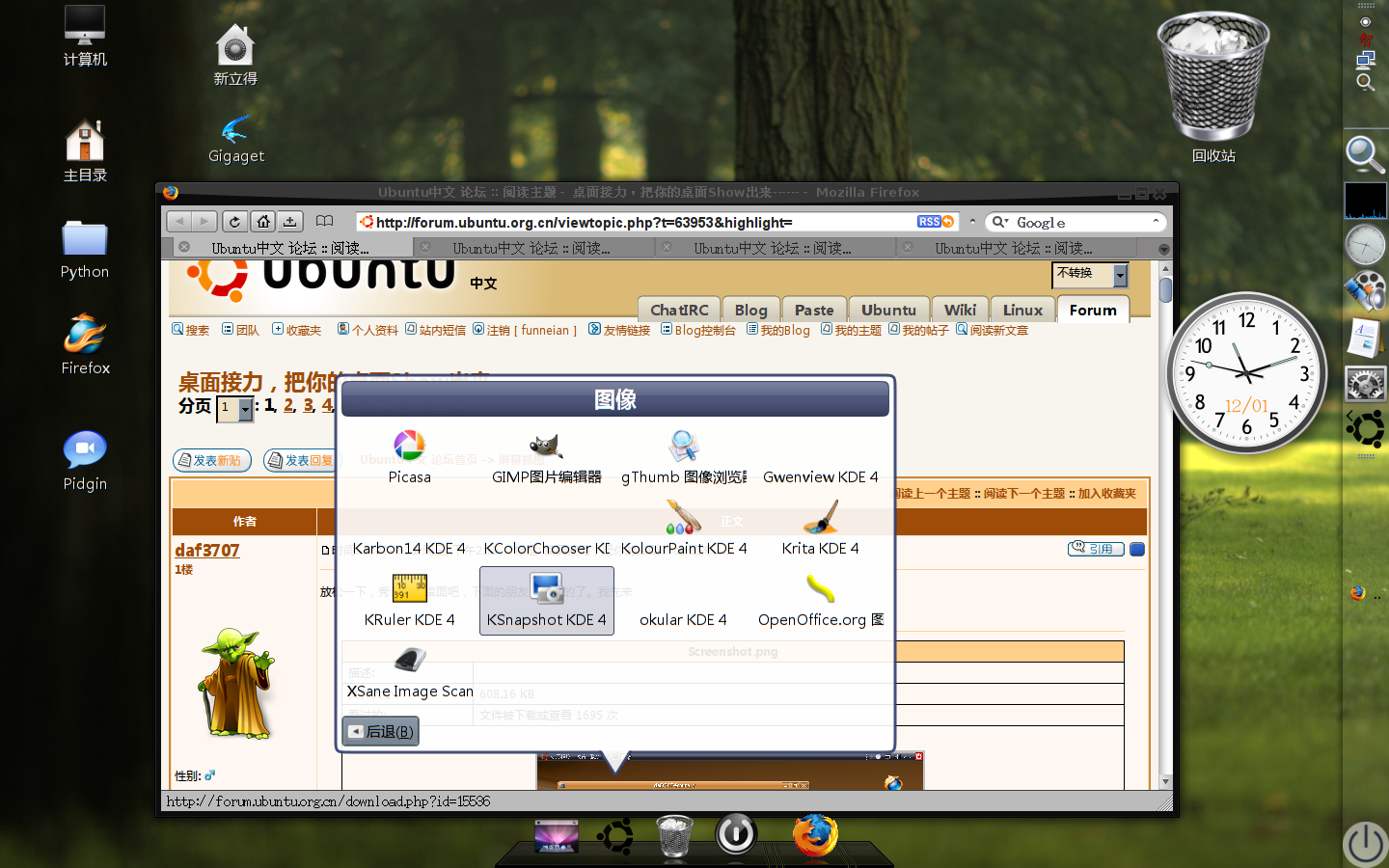Open the Pidgin desktop icon
This screenshot has height=868, width=1389.
[x=85, y=461]
